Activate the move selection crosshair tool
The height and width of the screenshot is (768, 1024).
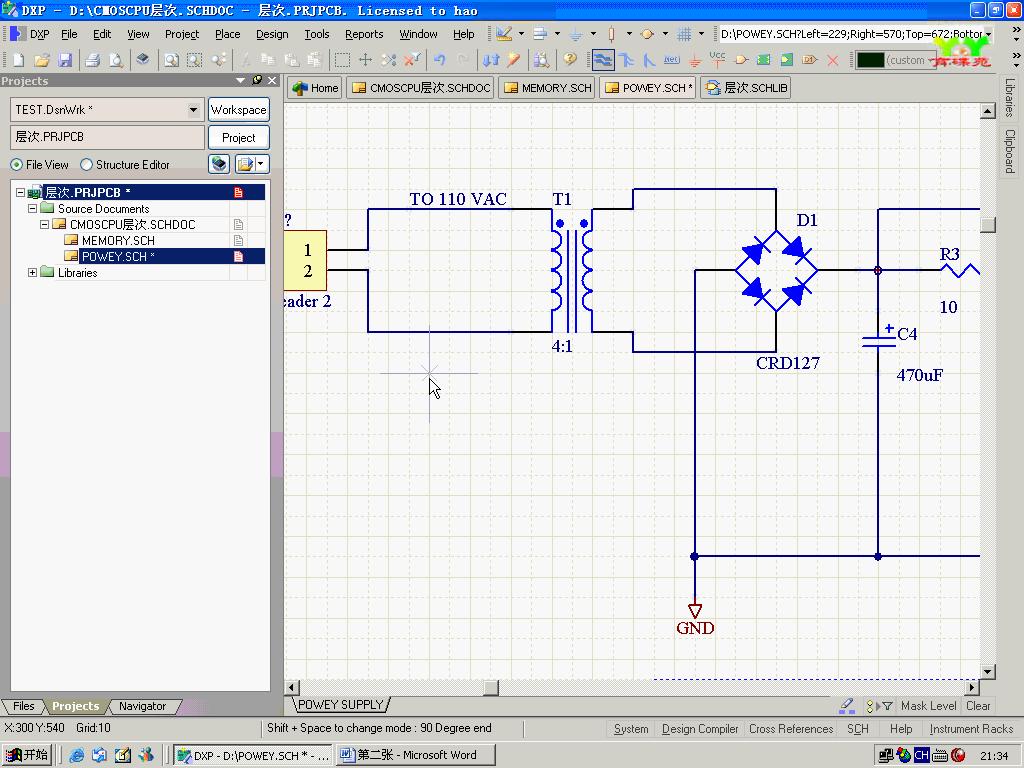[365, 60]
